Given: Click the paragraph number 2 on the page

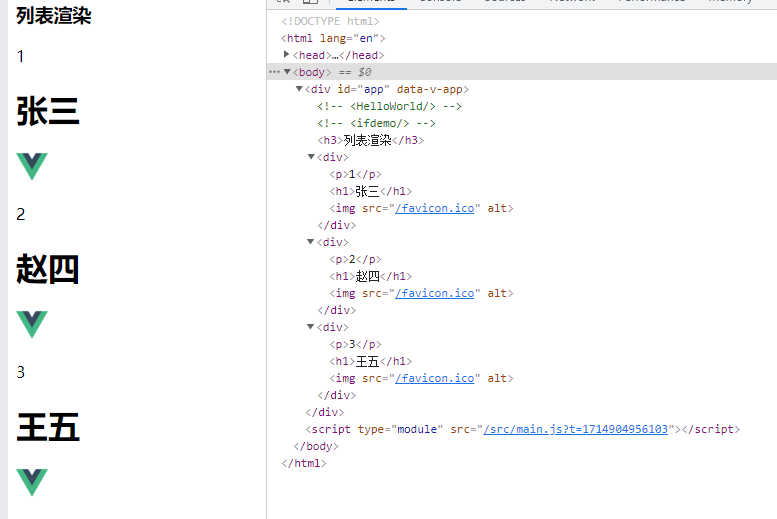Looking at the screenshot, I should (x=20, y=214).
